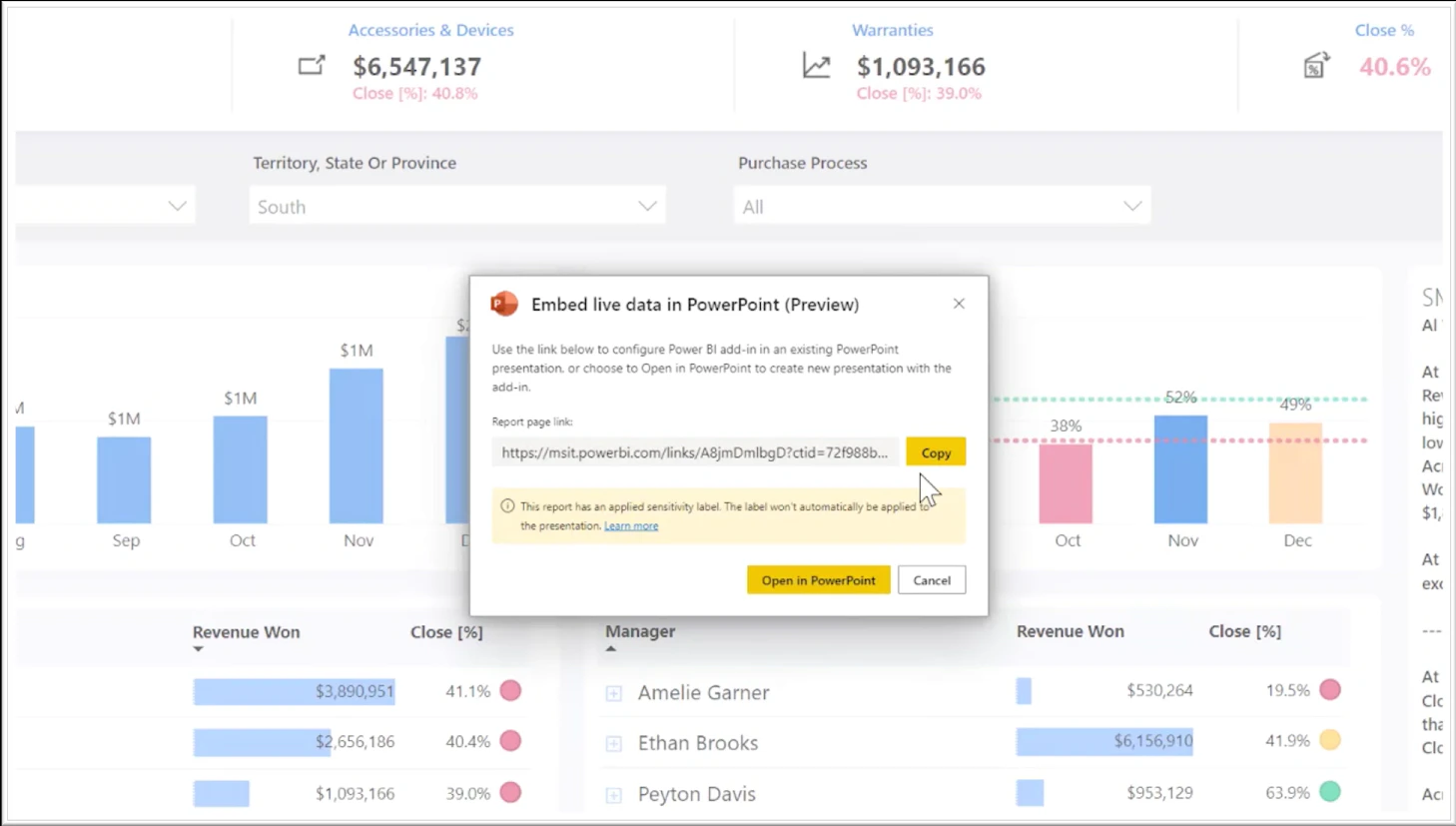Select the 38% Oct pink bar
1456x826 pixels.
click(1066, 483)
